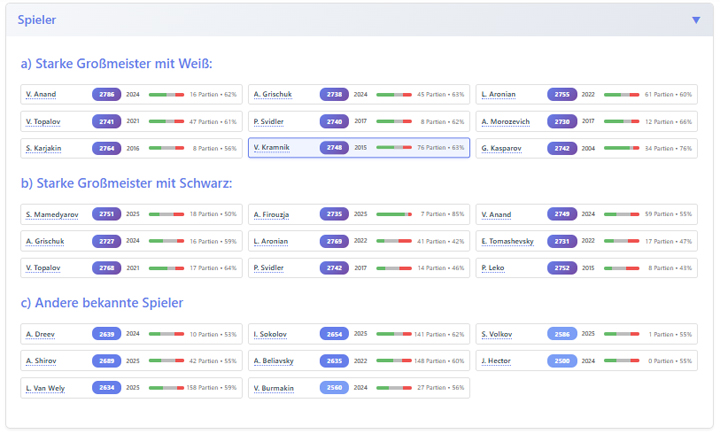The image size is (720, 434).
Task: Open A. Firouzja player link
Action: [x=273, y=214]
